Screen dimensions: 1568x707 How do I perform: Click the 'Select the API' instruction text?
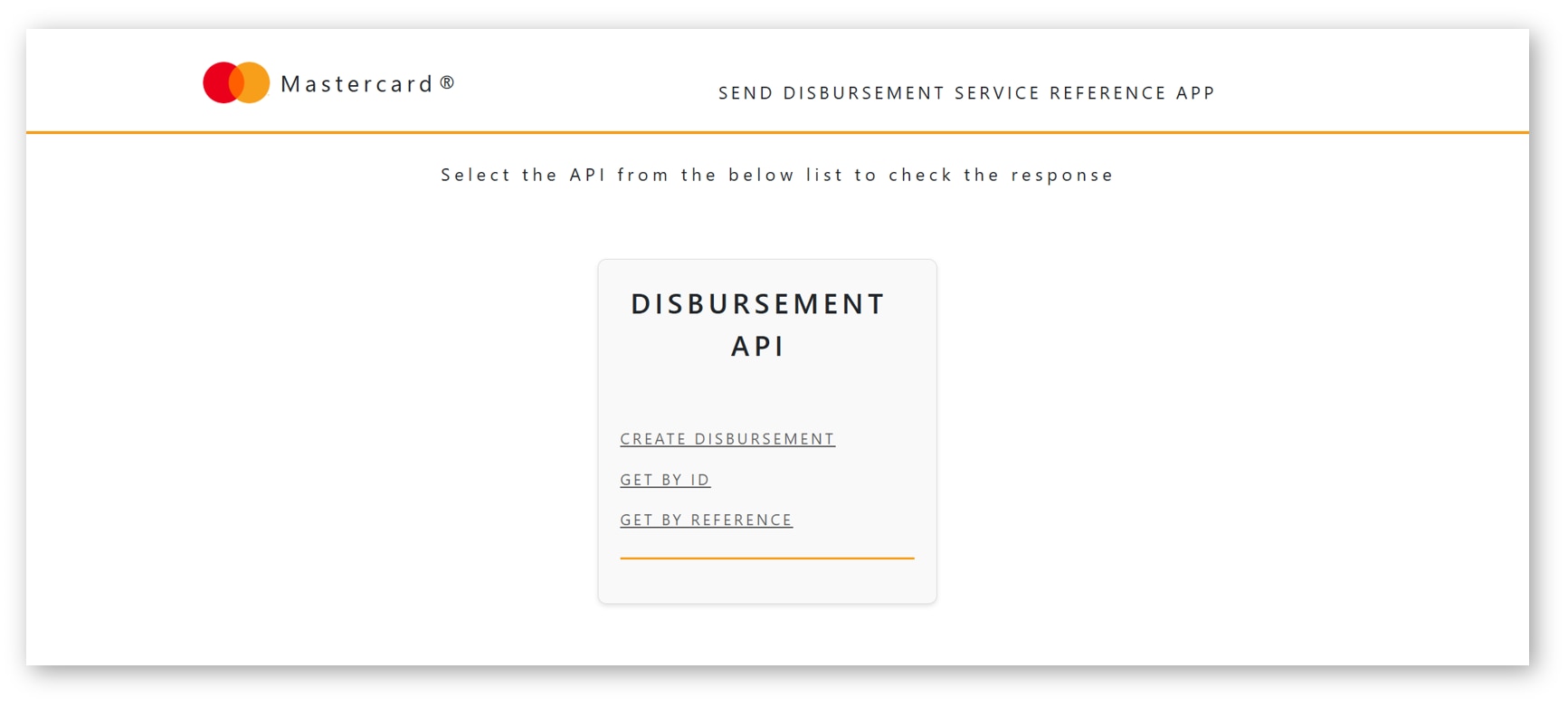pyautogui.click(x=776, y=175)
